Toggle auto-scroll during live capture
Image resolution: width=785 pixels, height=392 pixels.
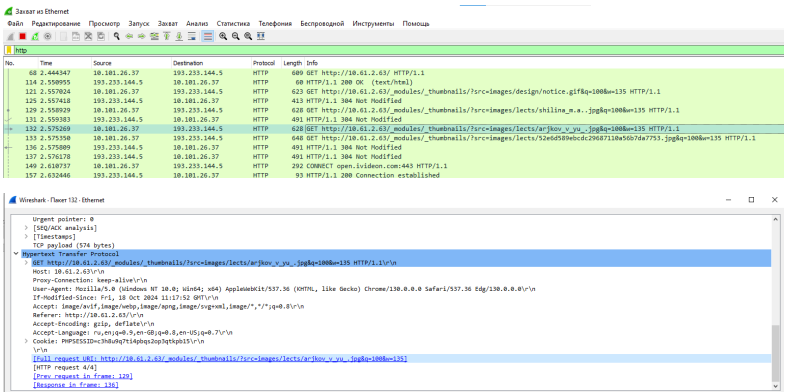[x=191, y=37]
